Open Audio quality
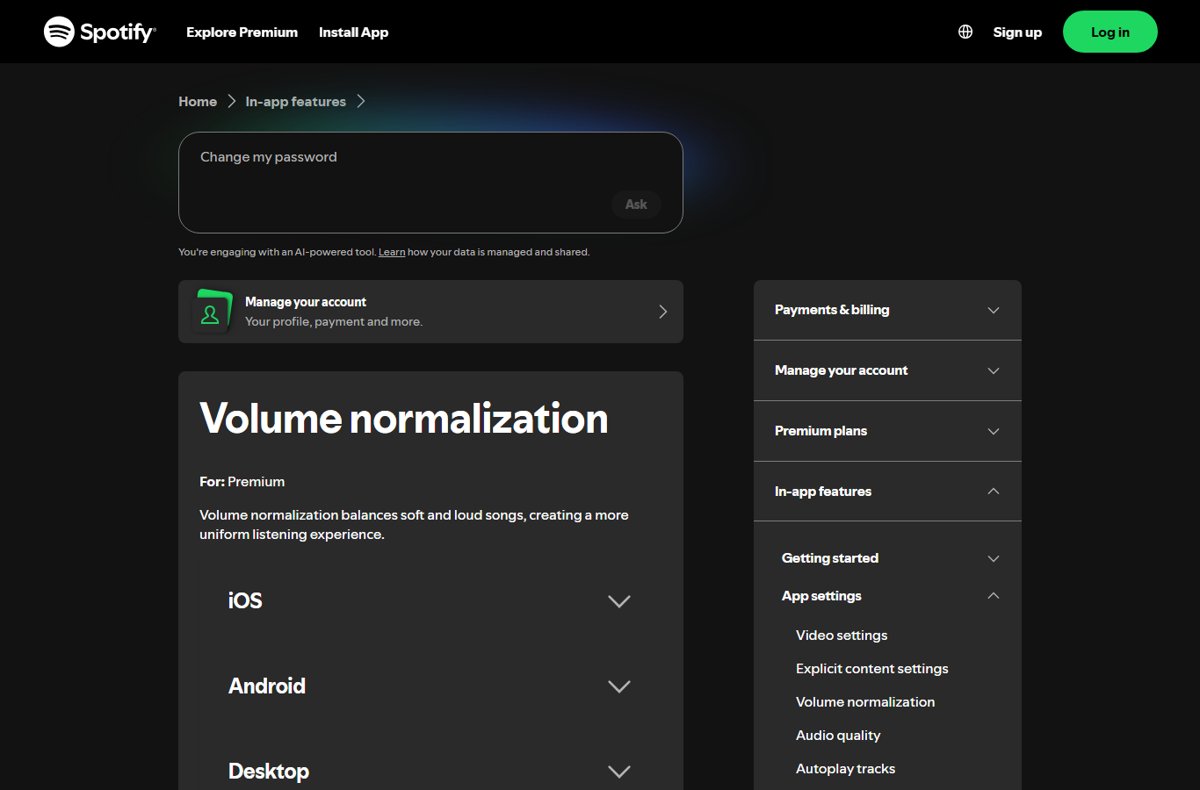The image size is (1200, 790). coord(838,735)
